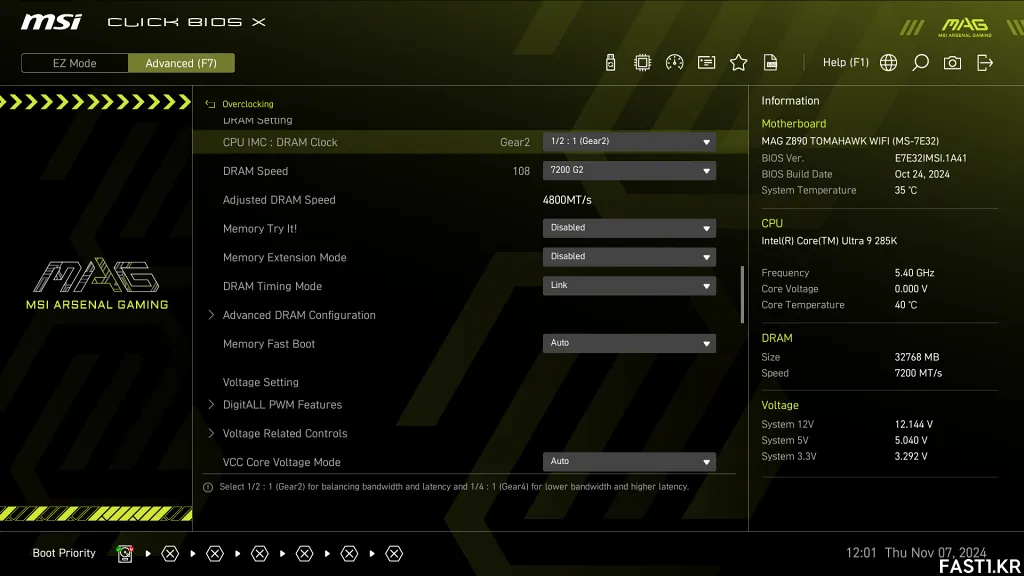Click the Voltage Setting section heading
Image resolution: width=1024 pixels, height=576 pixels.
(x=261, y=382)
